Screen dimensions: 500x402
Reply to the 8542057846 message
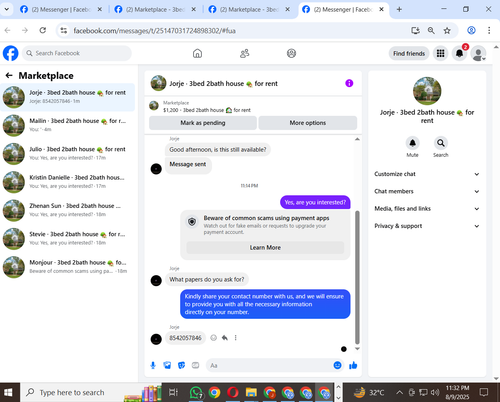click(x=225, y=338)
